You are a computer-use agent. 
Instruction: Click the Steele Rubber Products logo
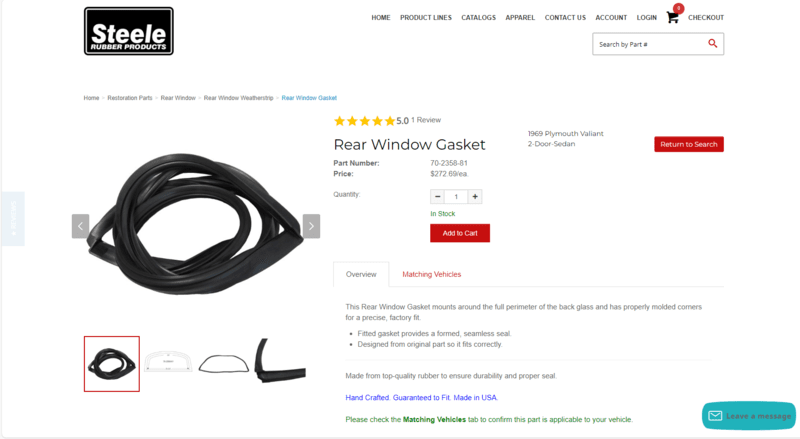coord(129,31)
